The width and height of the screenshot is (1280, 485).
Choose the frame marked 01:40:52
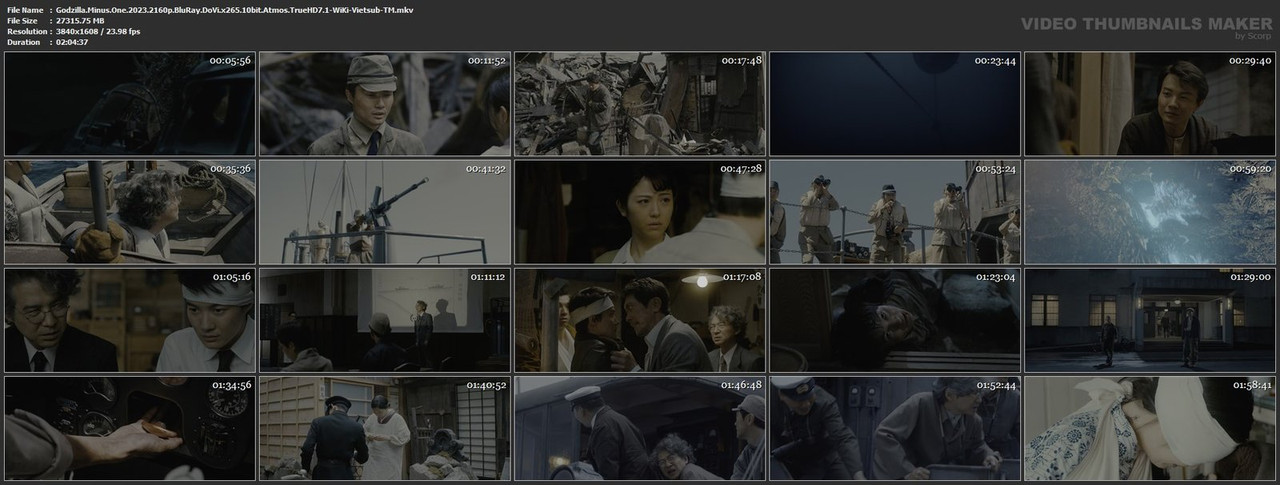pyautogui.click(x=384, y=428)
